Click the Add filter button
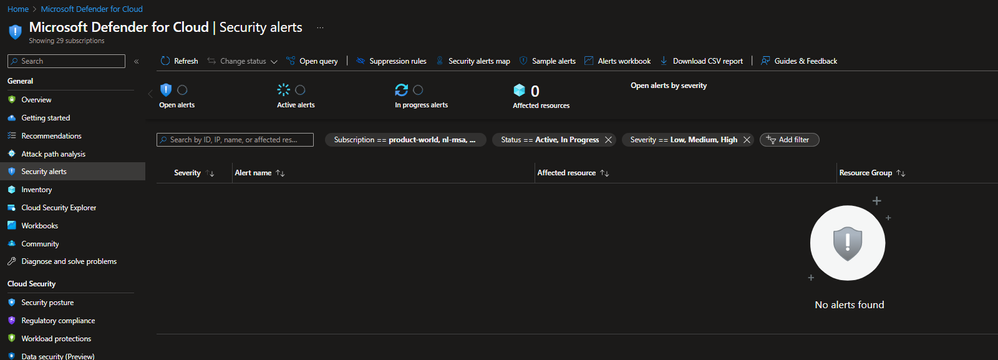The width and height of the screenshot is (998, 360). (789, 140)
